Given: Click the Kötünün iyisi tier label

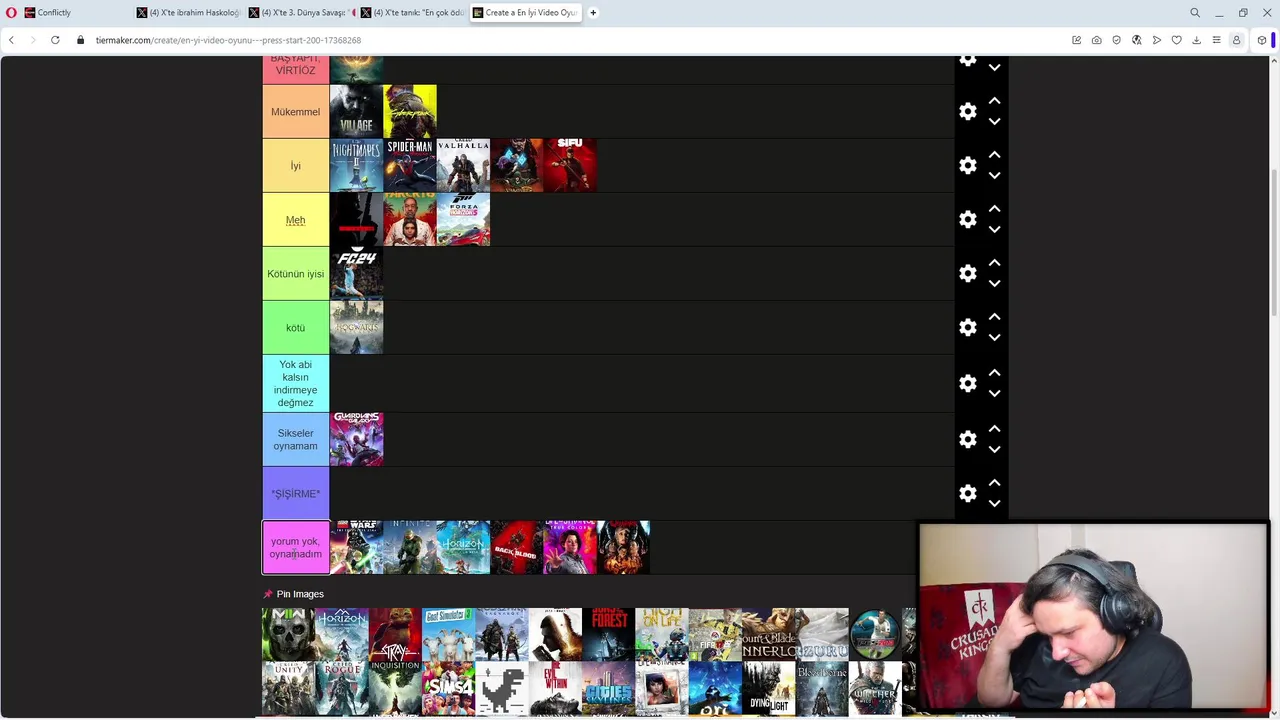Looking at the screenshot, I should point(295,274).
